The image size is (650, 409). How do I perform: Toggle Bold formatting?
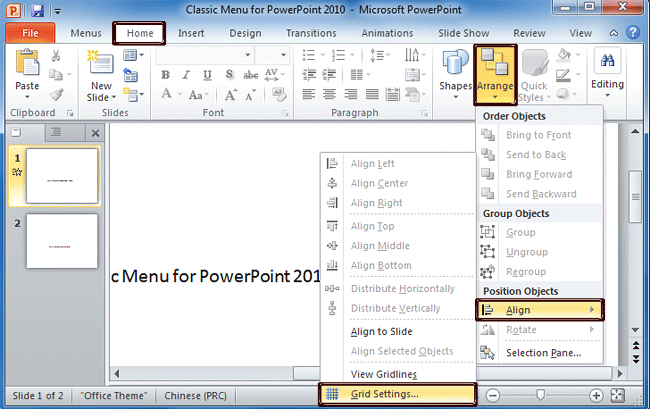165,75
